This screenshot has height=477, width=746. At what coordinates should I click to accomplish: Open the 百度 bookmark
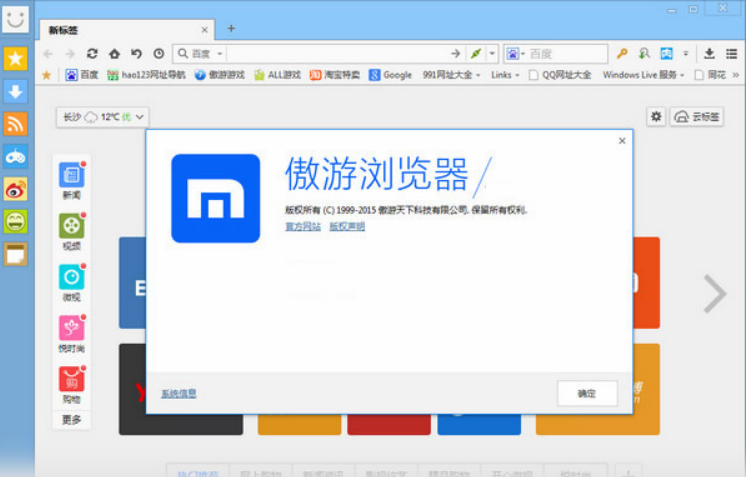tap(81, 75)
